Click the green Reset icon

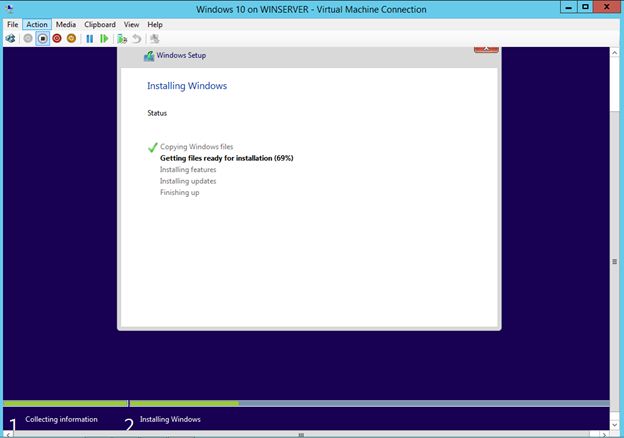[104, 39]
